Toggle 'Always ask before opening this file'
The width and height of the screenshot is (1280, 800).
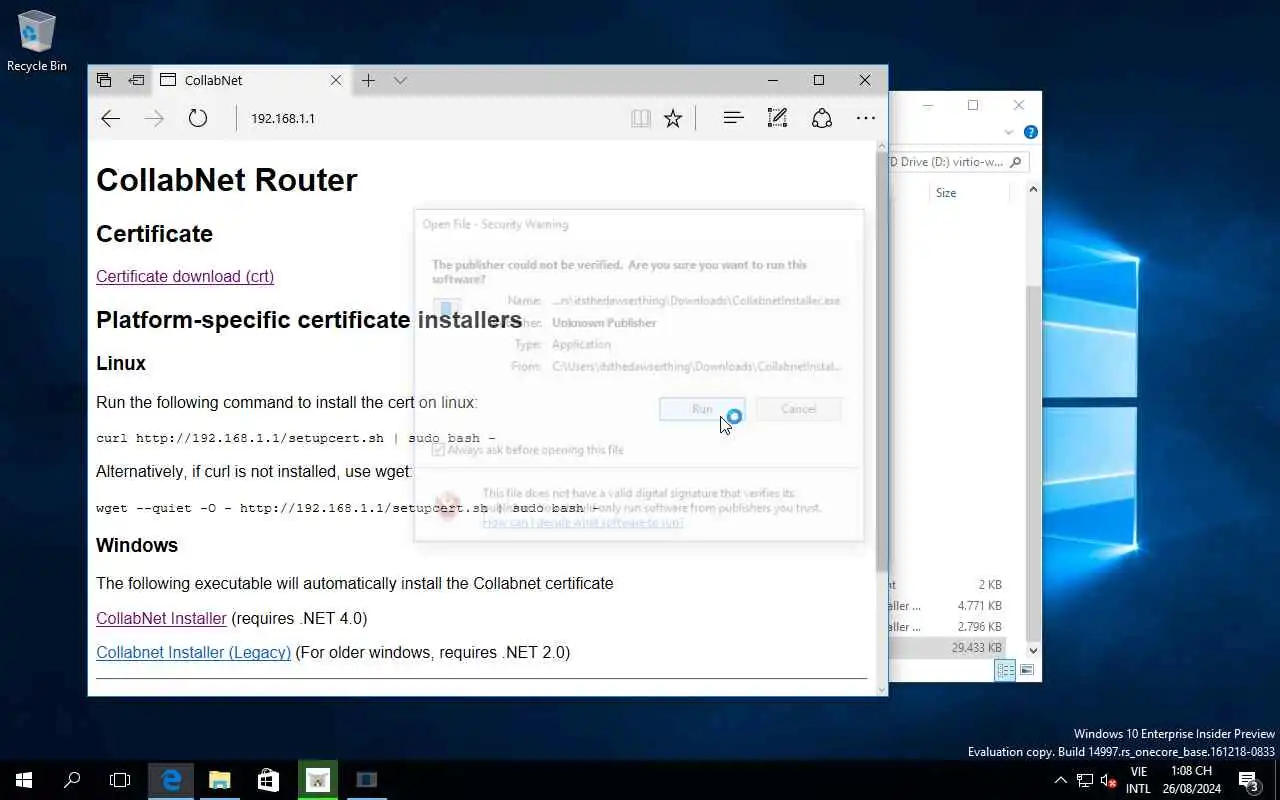[x=438, y=450]
